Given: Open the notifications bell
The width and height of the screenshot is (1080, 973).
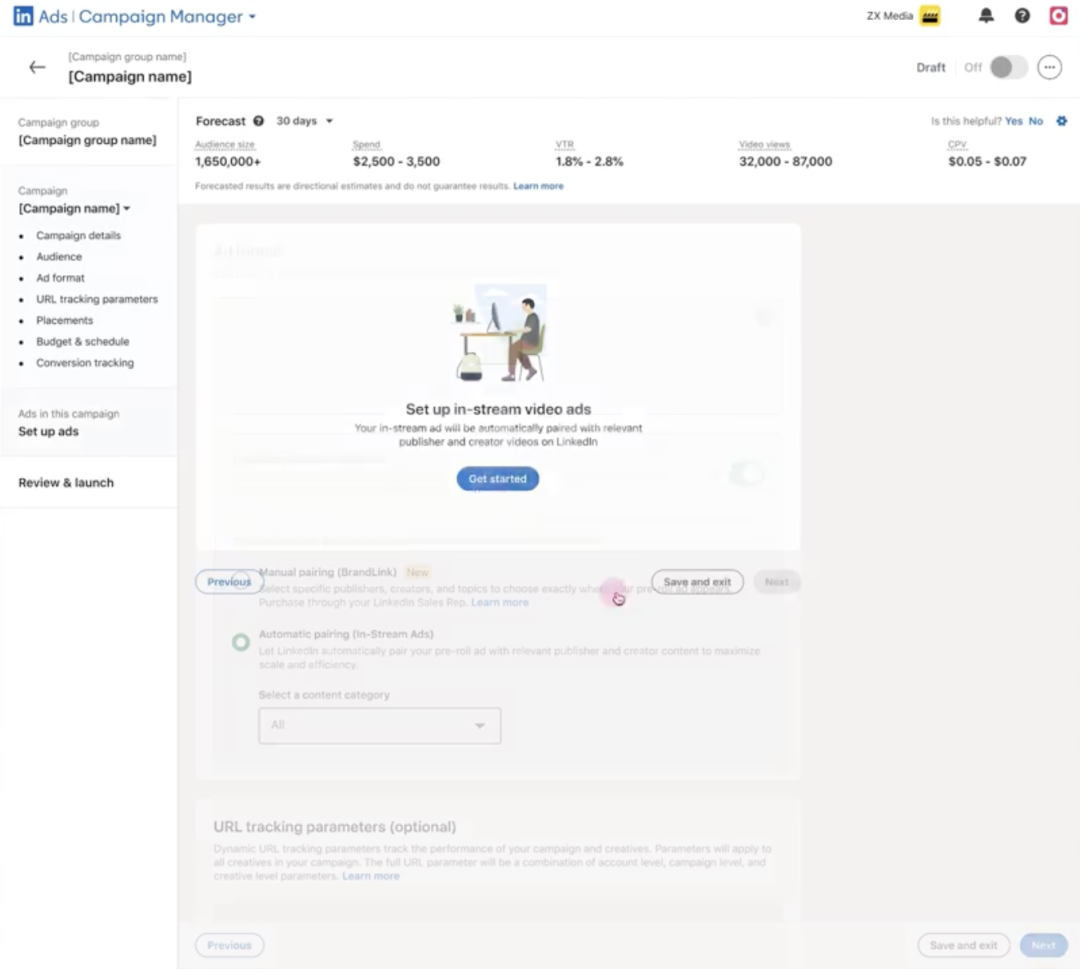Looking at the screenshot, I should 986,16.
